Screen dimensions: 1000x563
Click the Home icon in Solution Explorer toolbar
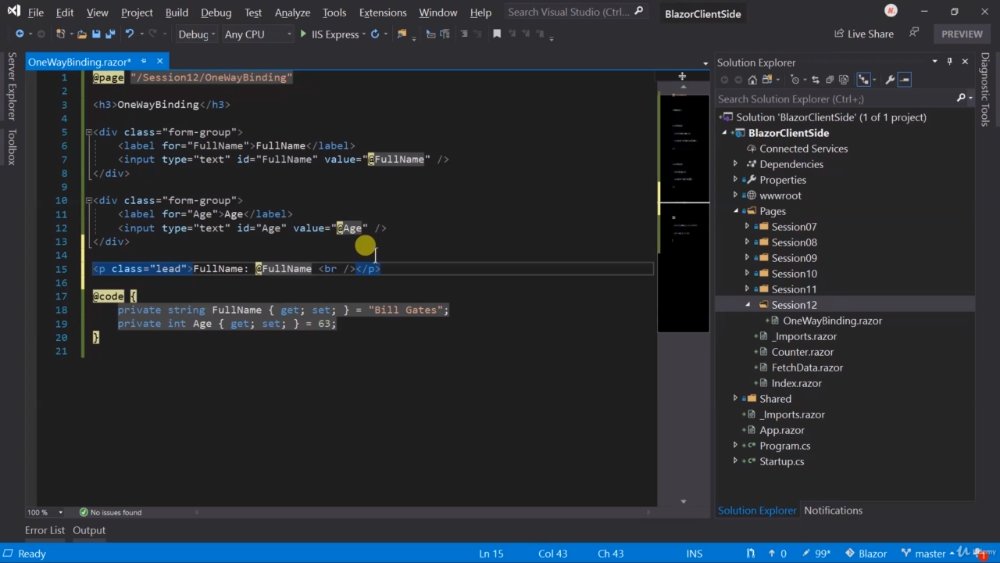pyautogui.click(x=753, y=80)
